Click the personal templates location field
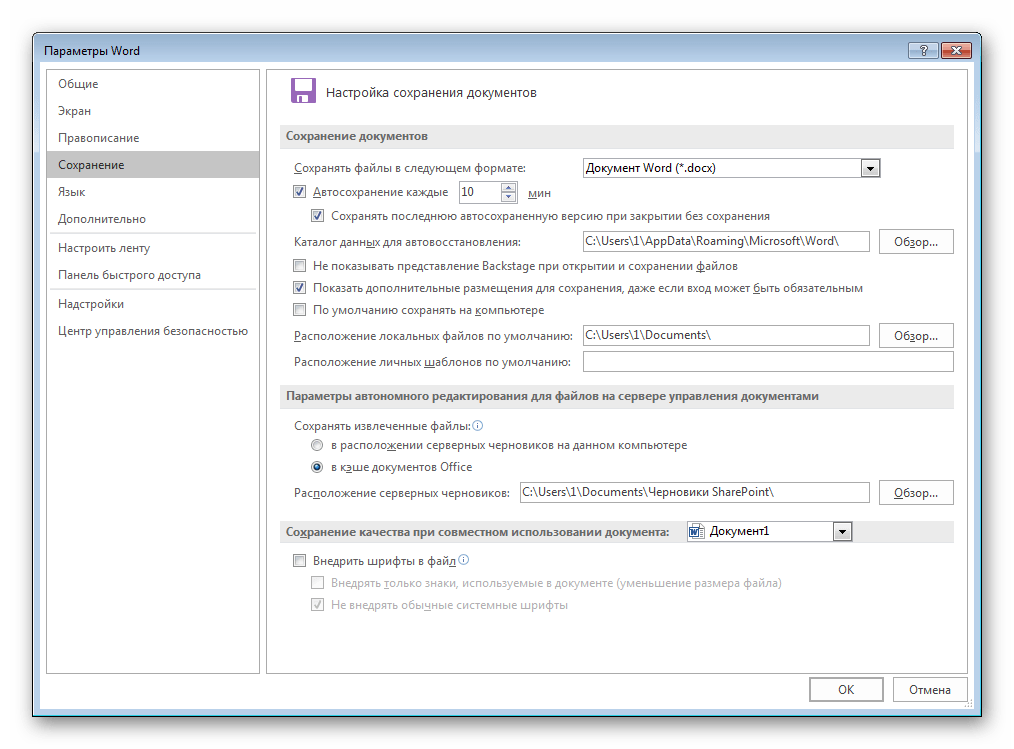This screenshot has height=749, width=1014. pos(768,362)
